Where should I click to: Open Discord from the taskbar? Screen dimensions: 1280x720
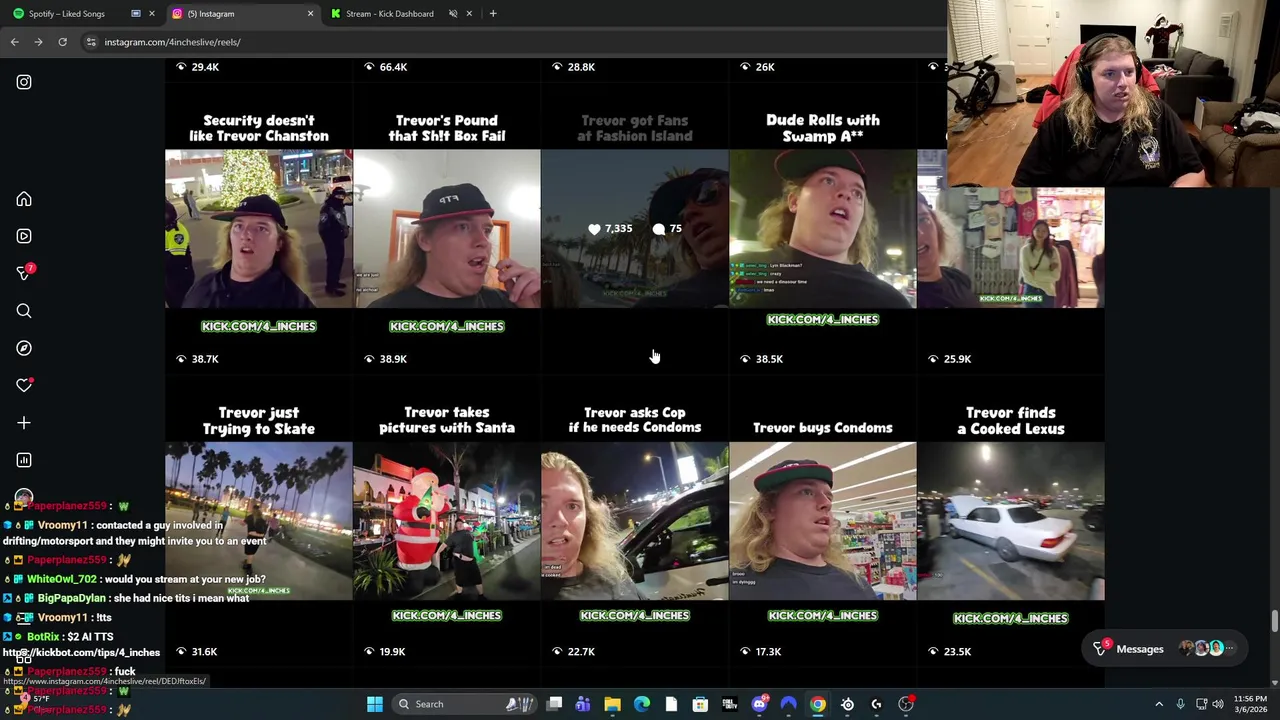click(759, 704)
